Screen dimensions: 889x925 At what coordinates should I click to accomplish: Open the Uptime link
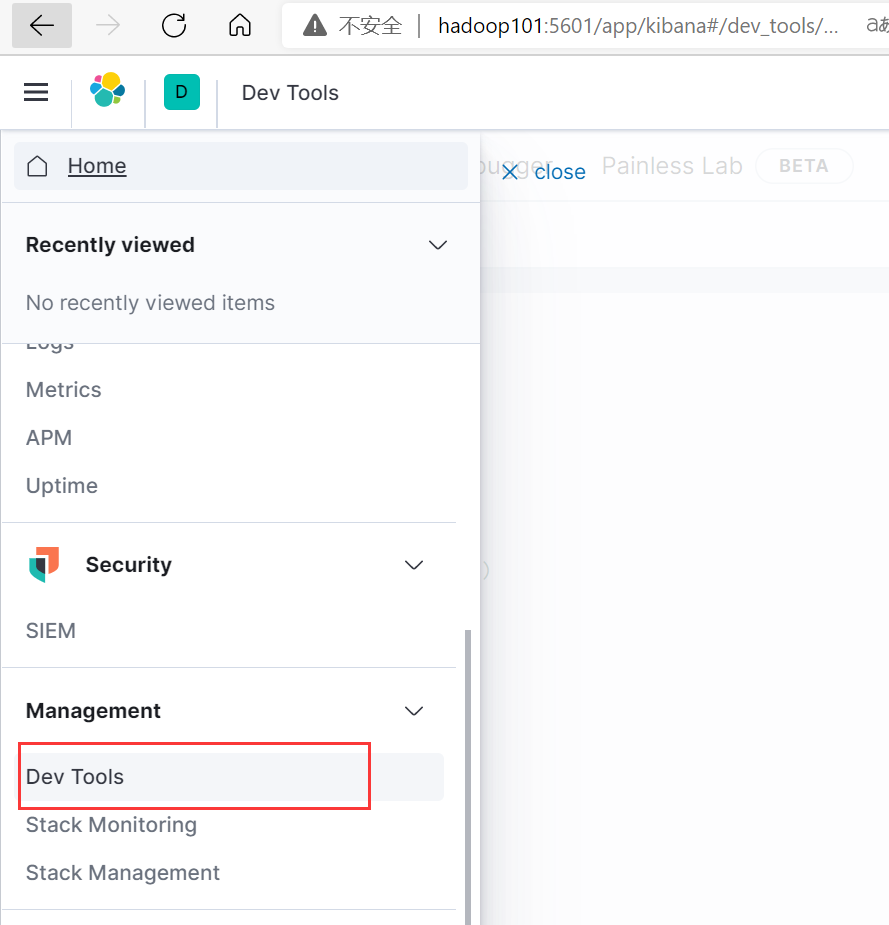[x=62, y=486]
